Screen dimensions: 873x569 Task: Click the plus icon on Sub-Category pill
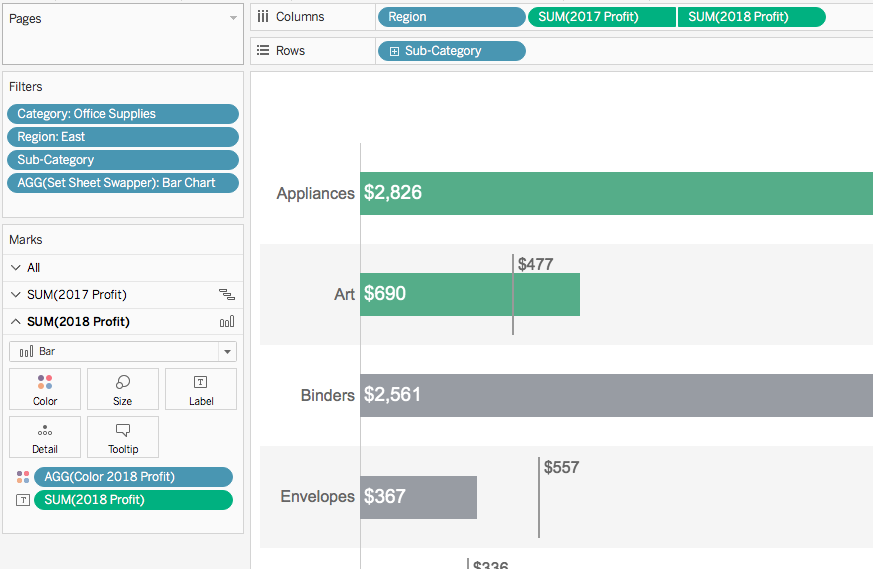[394, 51]
